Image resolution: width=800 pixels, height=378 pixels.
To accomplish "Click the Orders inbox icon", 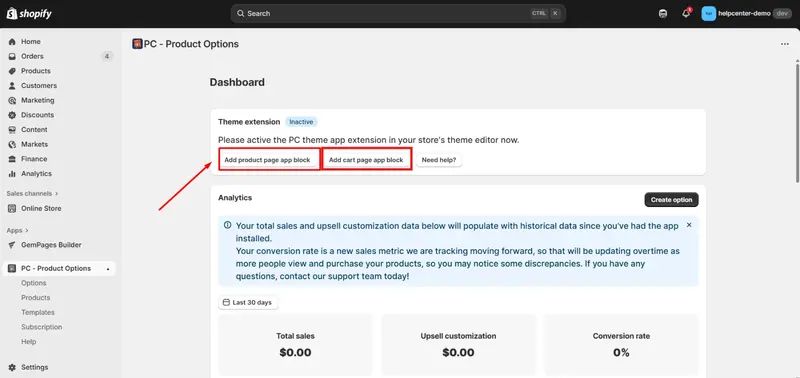I will tap(12, 57).
